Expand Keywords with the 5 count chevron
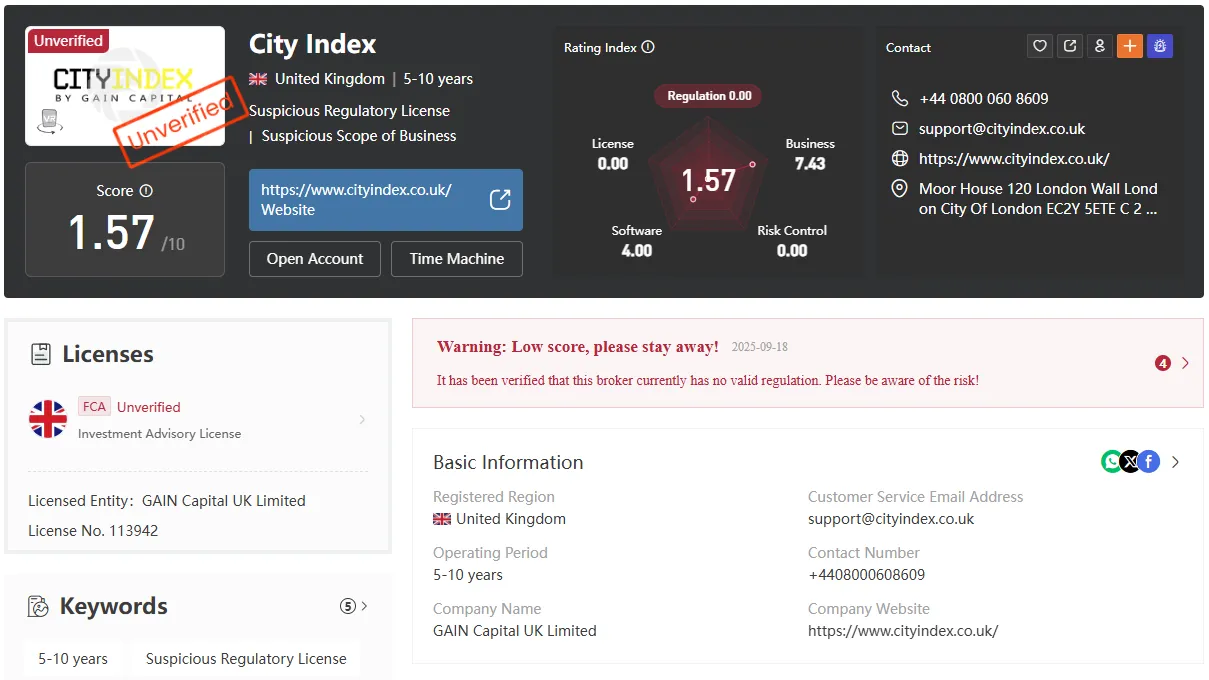The width and height of the screenshot is (1209, 680). pos(354,606)
